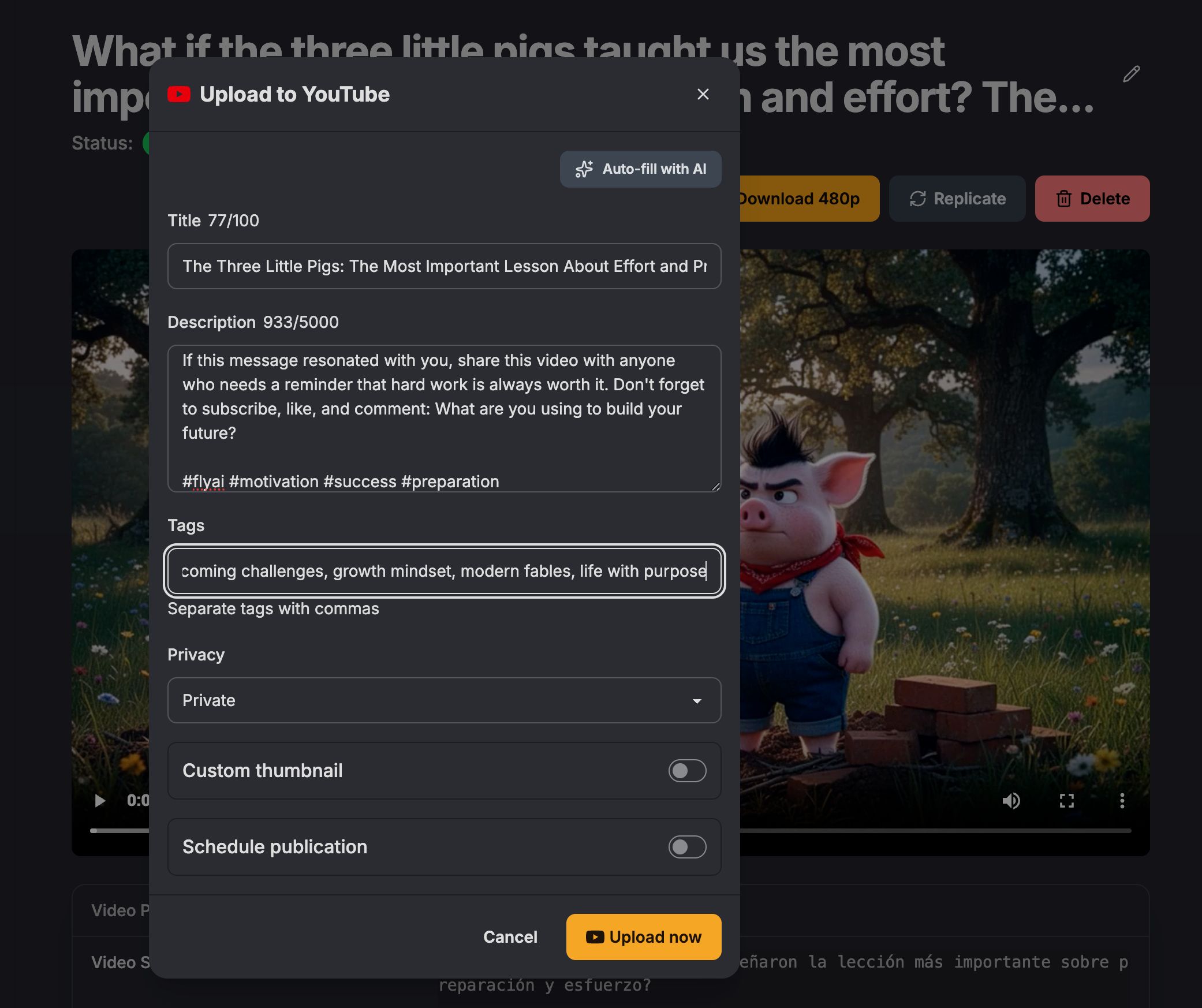Open video player more options menu
Image resolution: width=1202 pixels, height=1008 pixels.
(x=1122, y=800)
